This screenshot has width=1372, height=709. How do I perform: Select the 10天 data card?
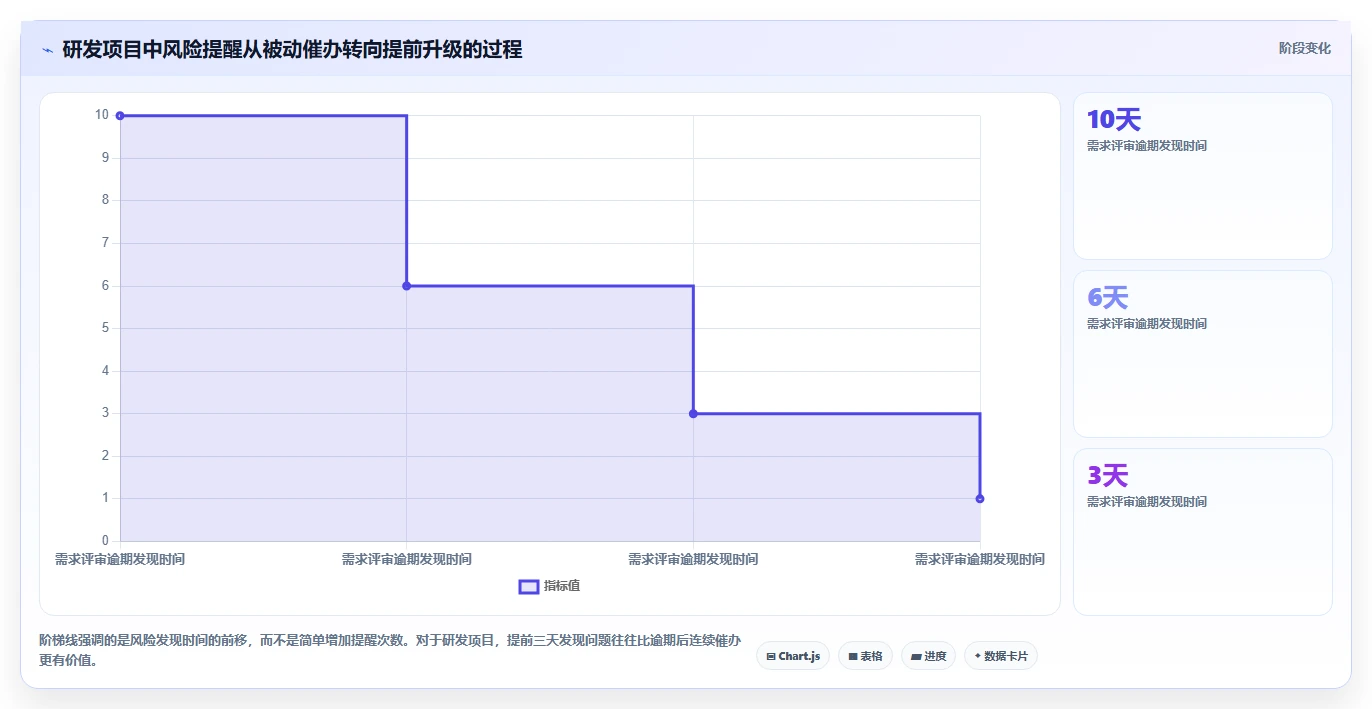coord(1202,176)
